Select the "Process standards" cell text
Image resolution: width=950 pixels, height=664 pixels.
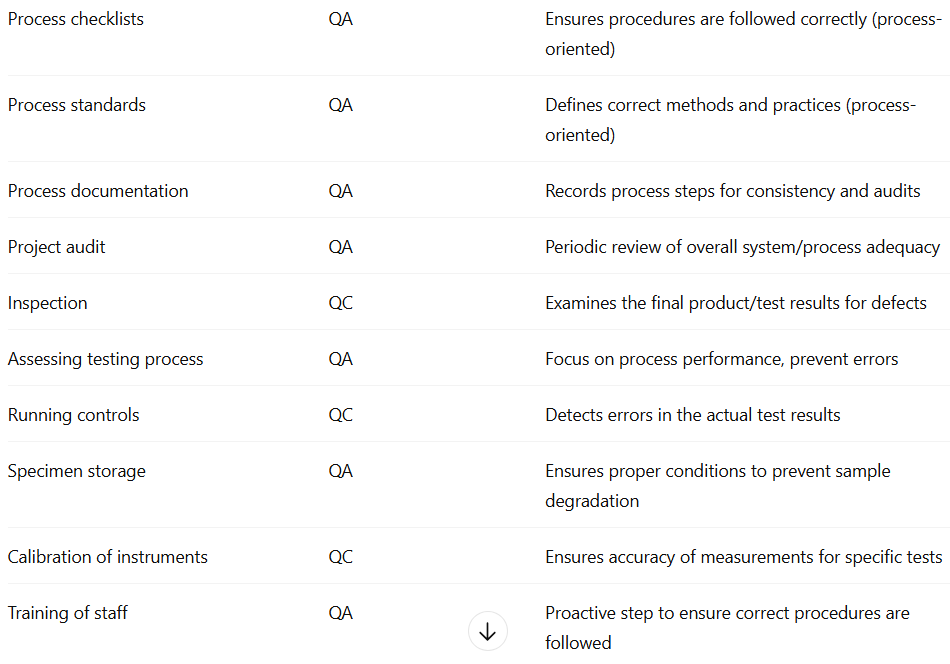point(77,105)
